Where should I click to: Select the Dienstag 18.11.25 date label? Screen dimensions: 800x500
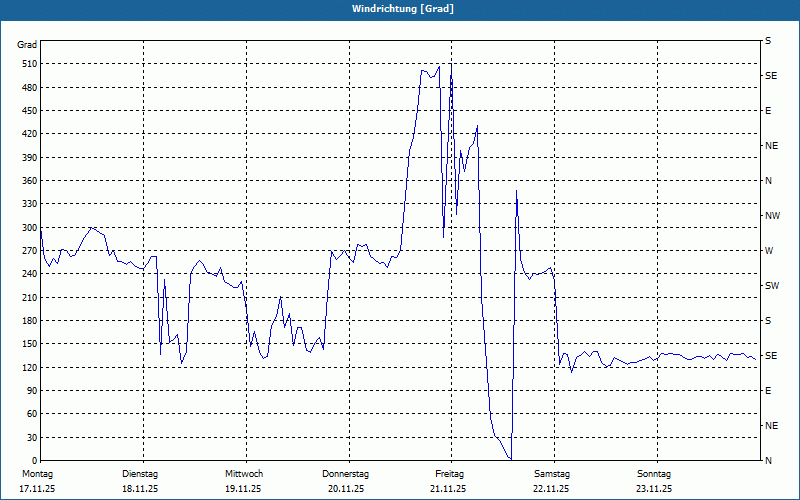(x=140, y=481)
